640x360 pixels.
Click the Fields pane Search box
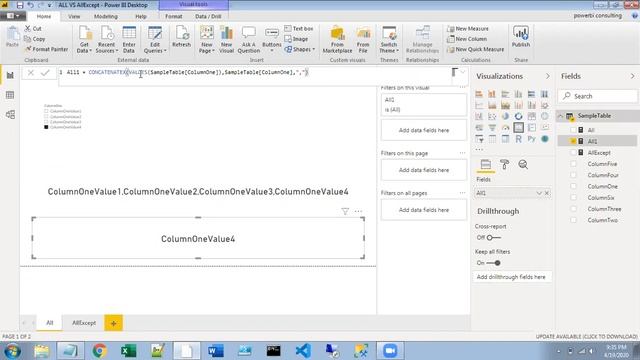598,96
